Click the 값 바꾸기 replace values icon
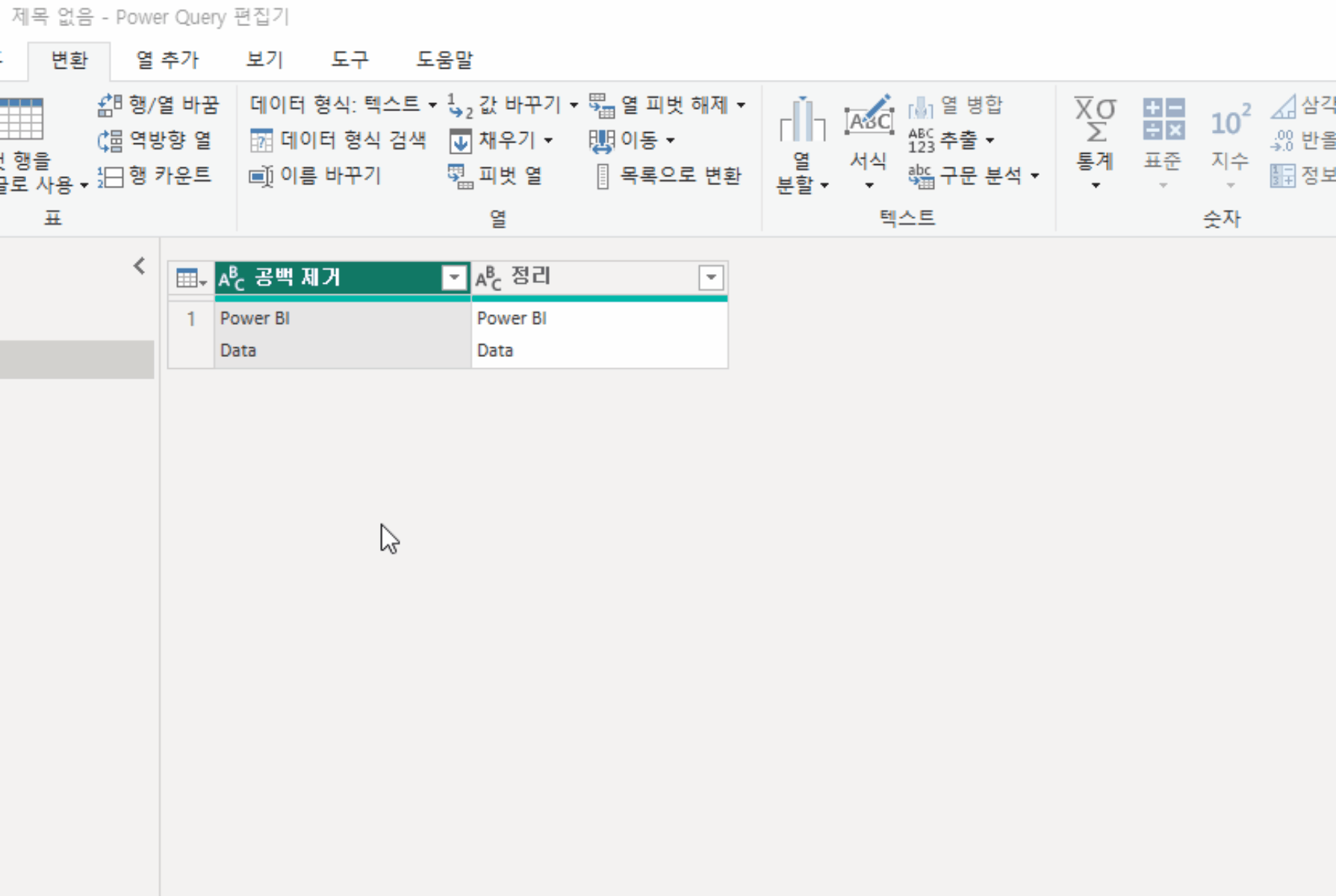The width and height of the screenshot is (1336, 896). [x=460, y=105]
